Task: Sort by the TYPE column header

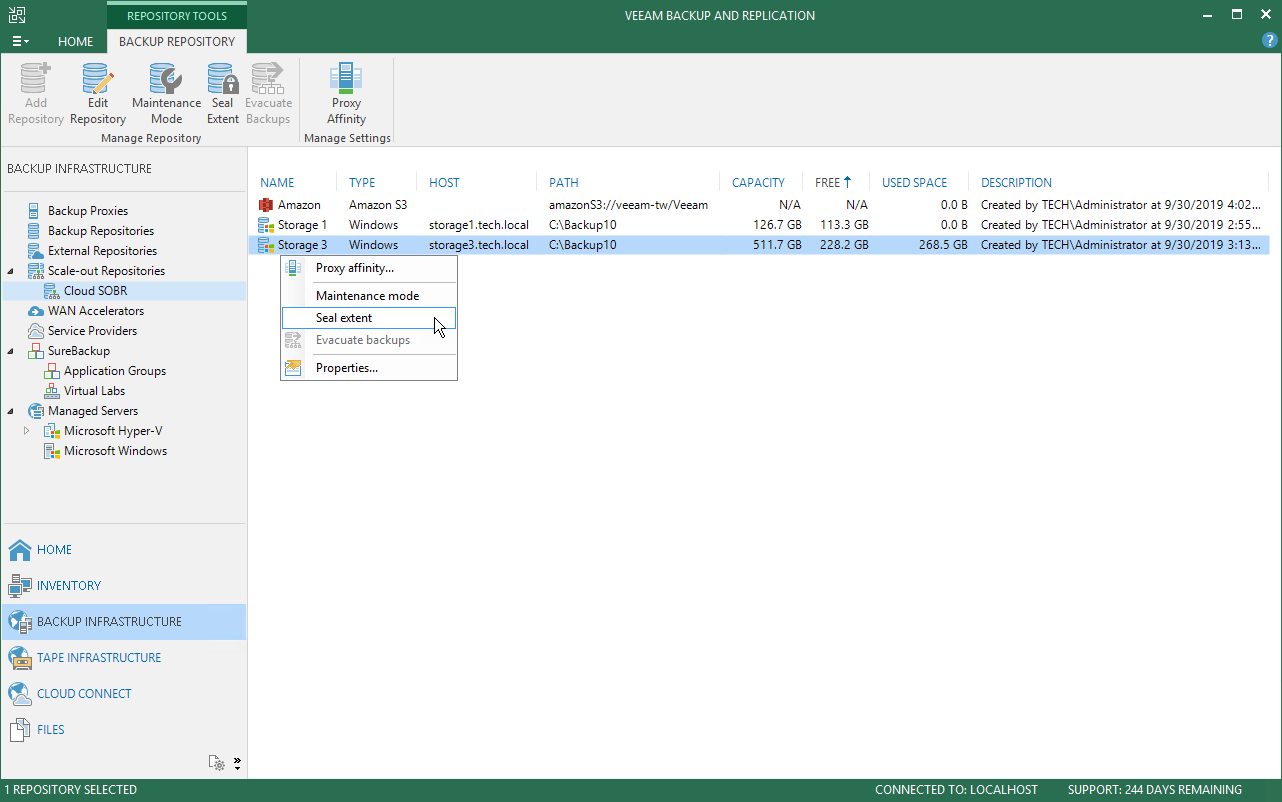Action: [x=362, y=183]
